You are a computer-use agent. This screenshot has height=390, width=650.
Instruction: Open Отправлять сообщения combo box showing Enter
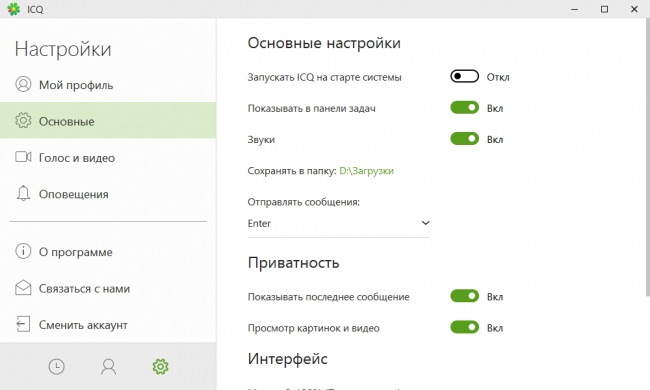[338, 224]
